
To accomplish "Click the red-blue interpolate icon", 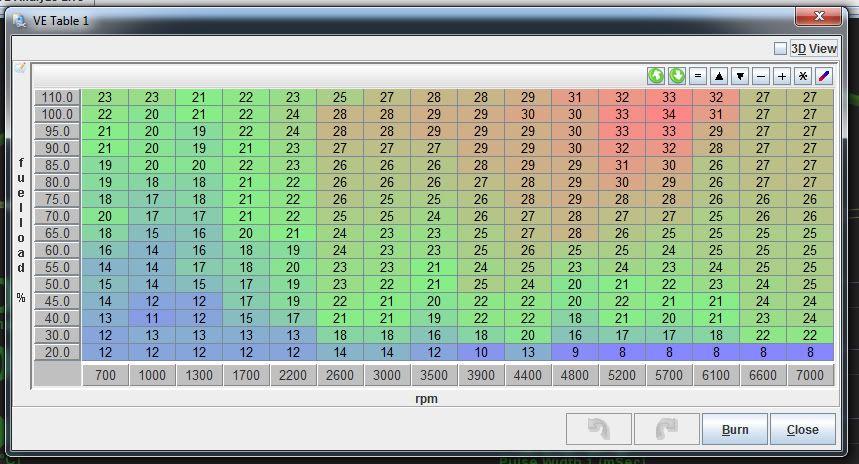I will [824, 76].
